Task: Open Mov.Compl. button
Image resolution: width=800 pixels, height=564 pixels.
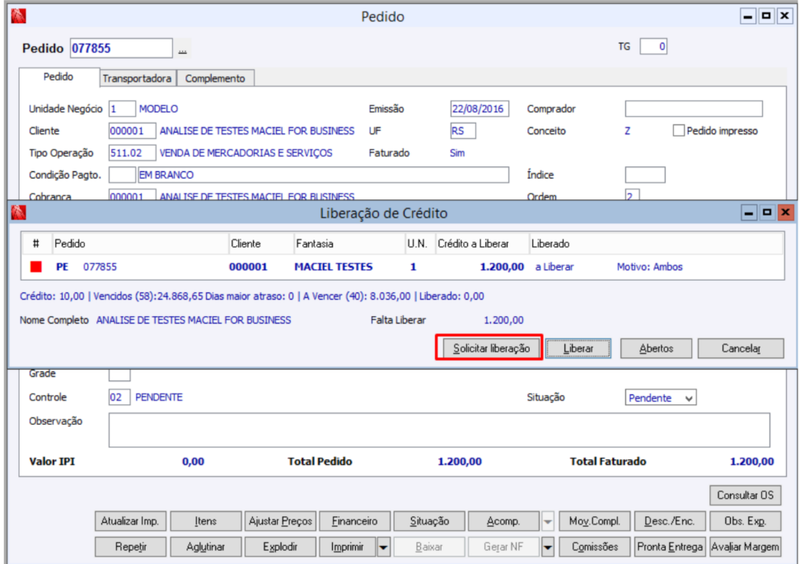Action: (x=595, y=521)
